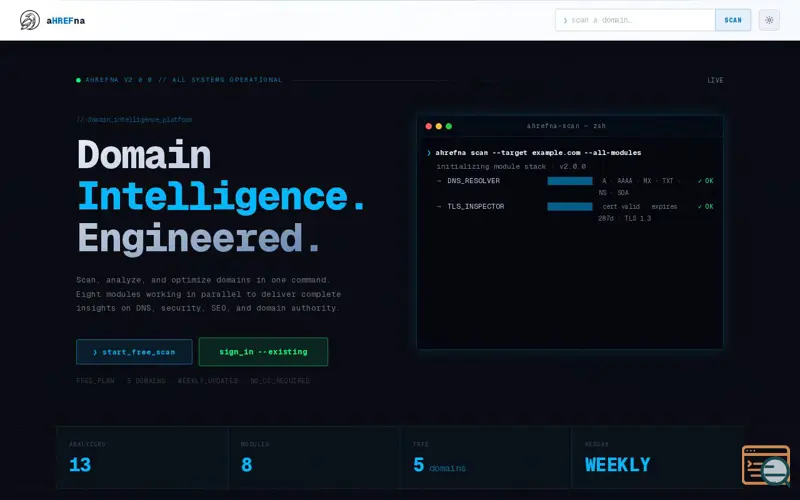800x500 pixels.
Task: Click the green status dot indicator
Action: 78,80
